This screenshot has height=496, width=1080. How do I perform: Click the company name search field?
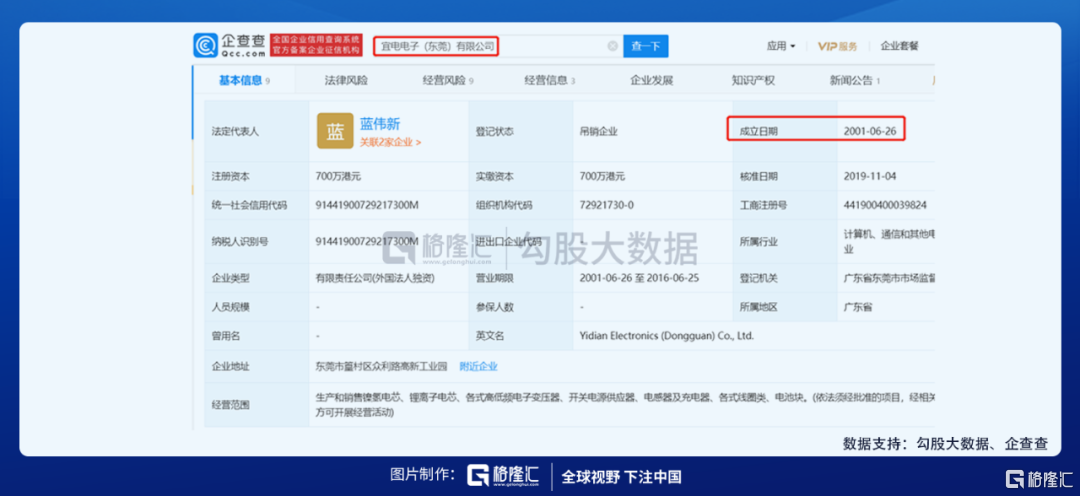pos(497,46)
